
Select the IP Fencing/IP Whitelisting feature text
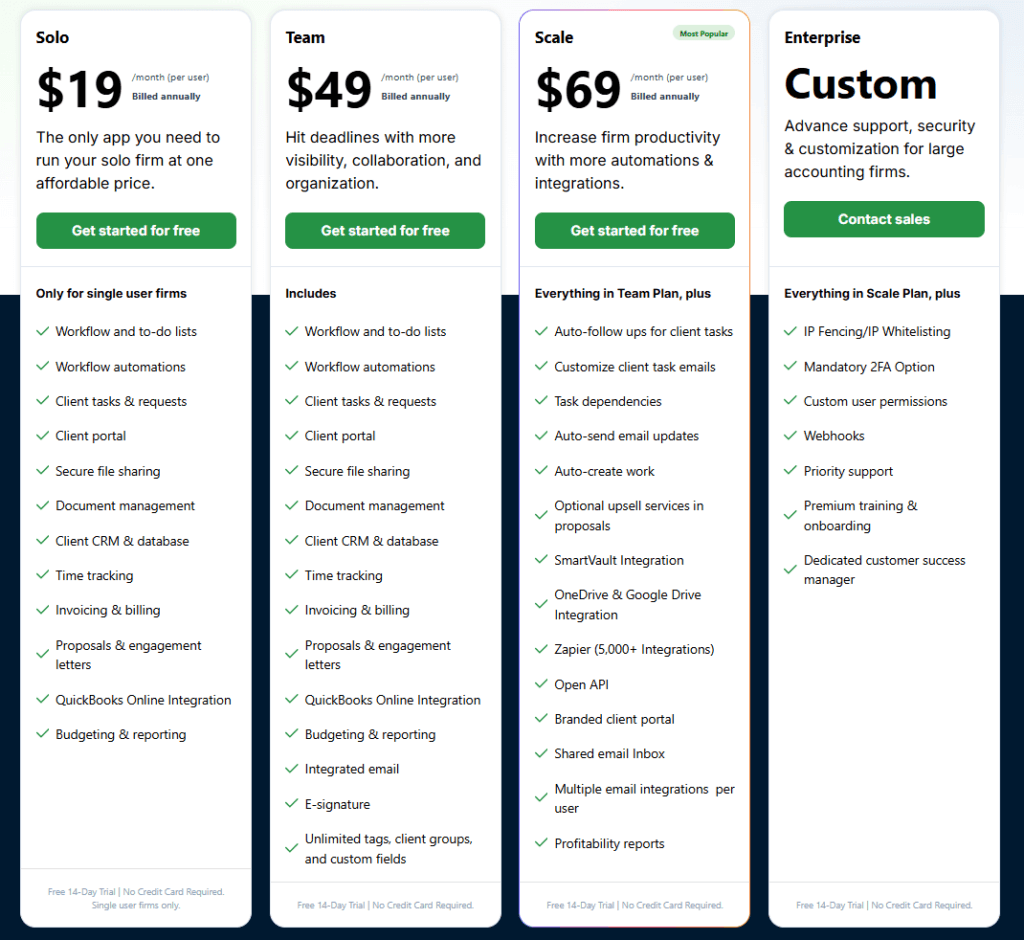click(x=877, y=332)
